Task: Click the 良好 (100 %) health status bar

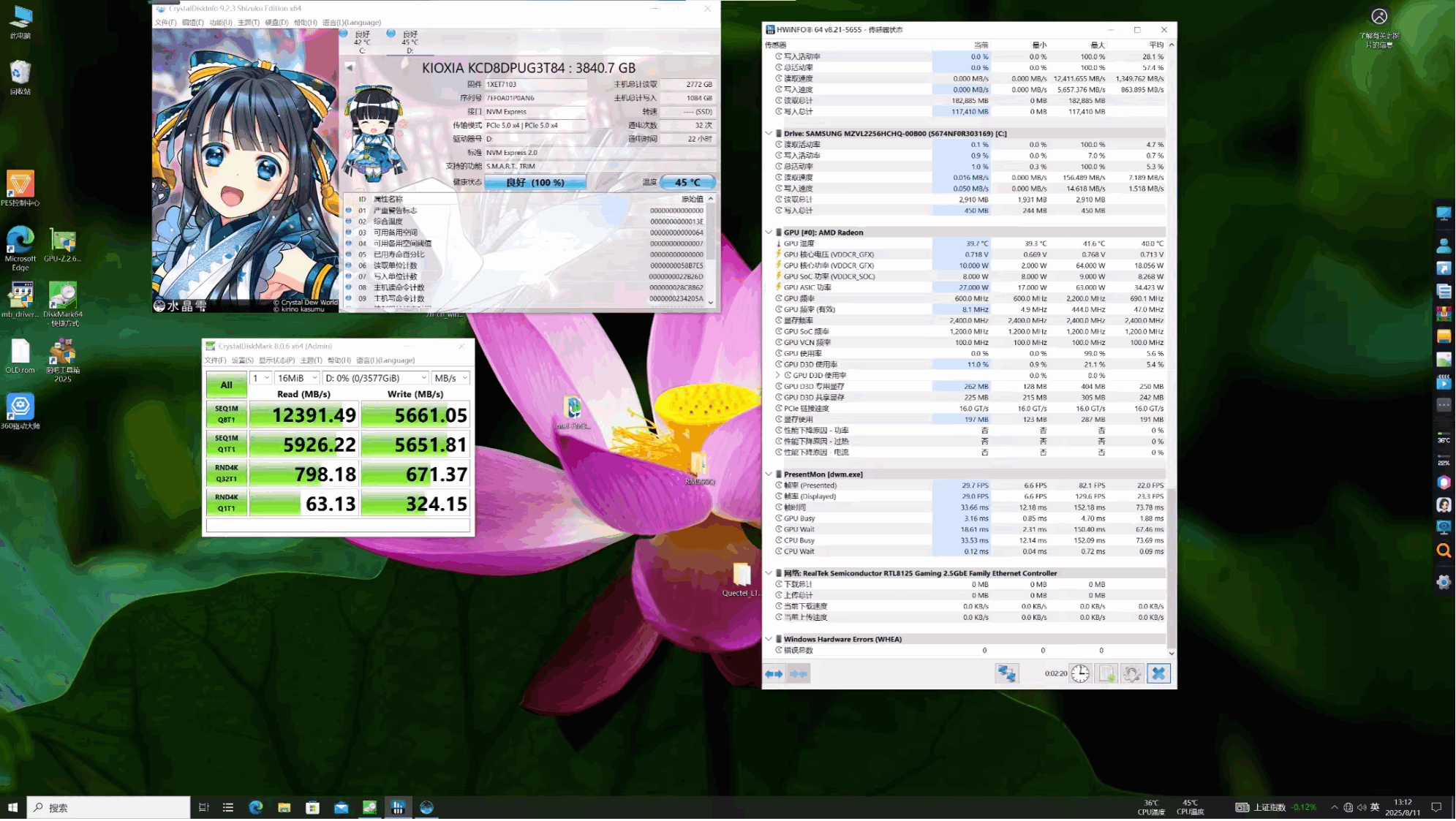Action: (x=535, y=183)
